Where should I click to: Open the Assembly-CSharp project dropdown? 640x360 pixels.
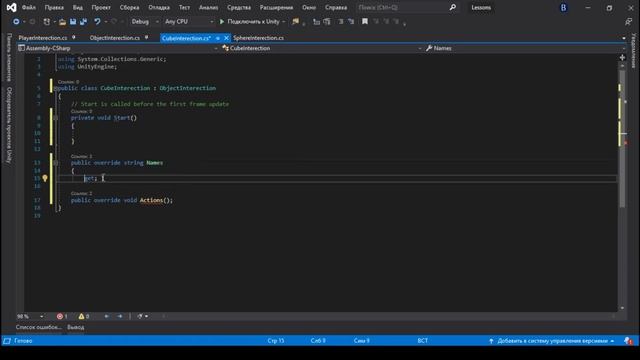[118, 48]
